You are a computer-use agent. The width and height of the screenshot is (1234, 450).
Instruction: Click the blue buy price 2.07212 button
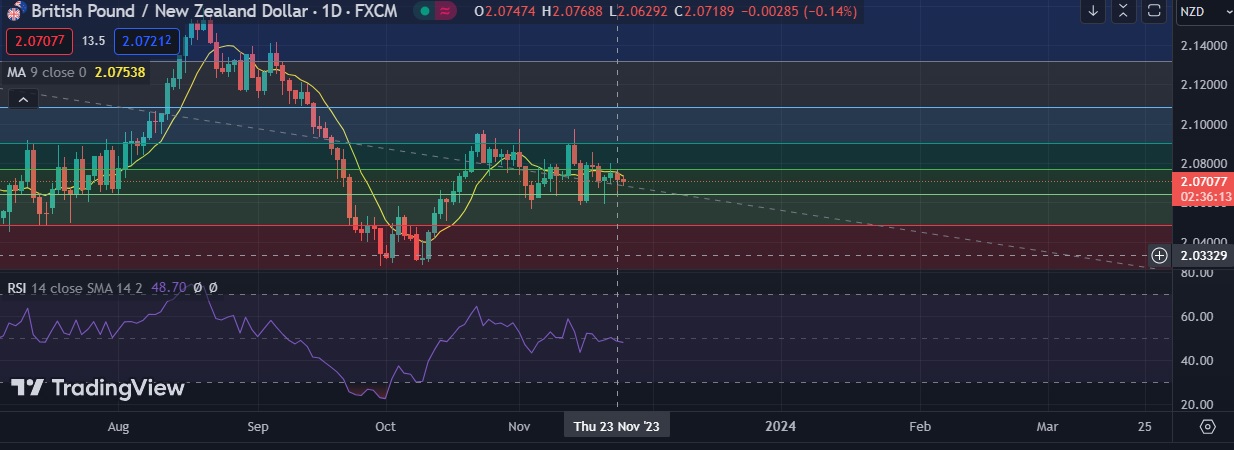tap(147, 42)
